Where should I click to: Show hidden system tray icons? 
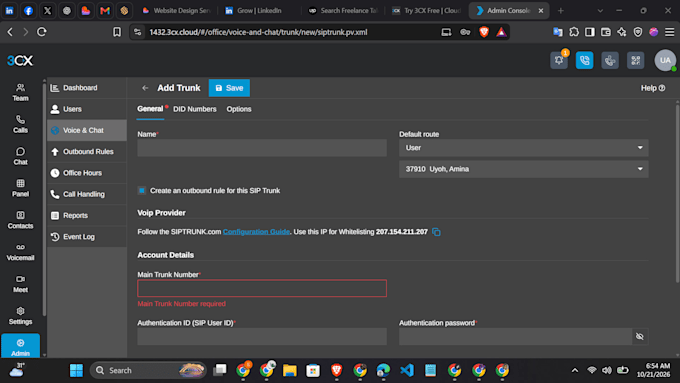575,370
